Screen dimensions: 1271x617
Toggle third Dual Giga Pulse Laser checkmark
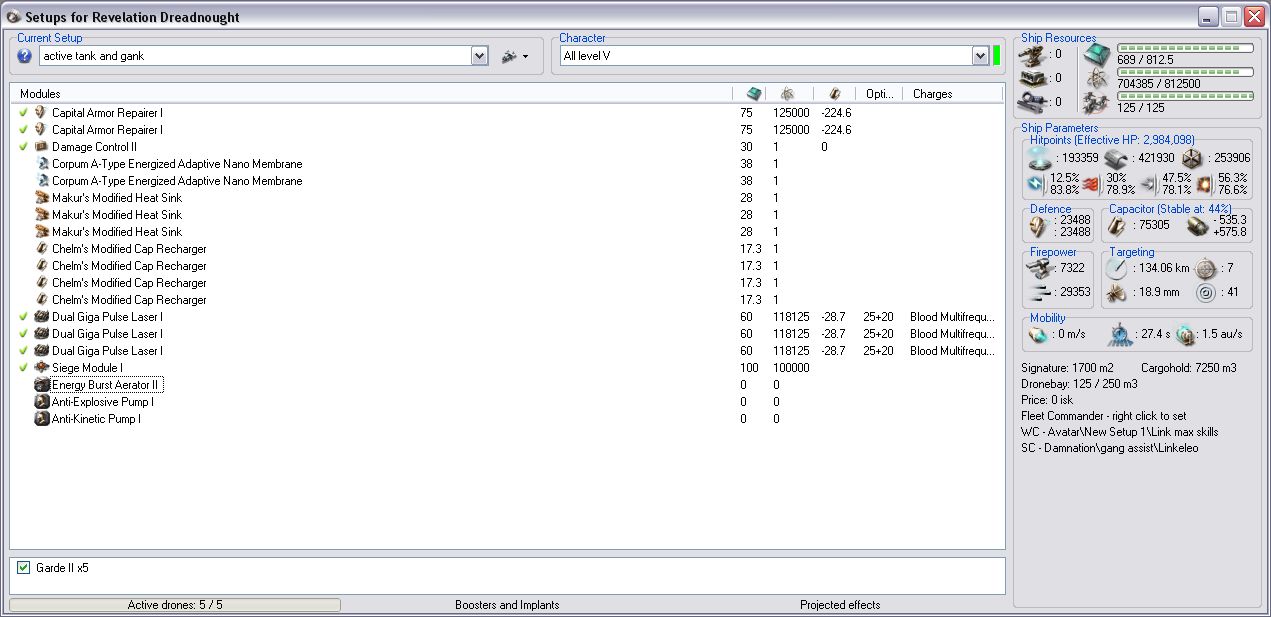(x=24, y=351)
